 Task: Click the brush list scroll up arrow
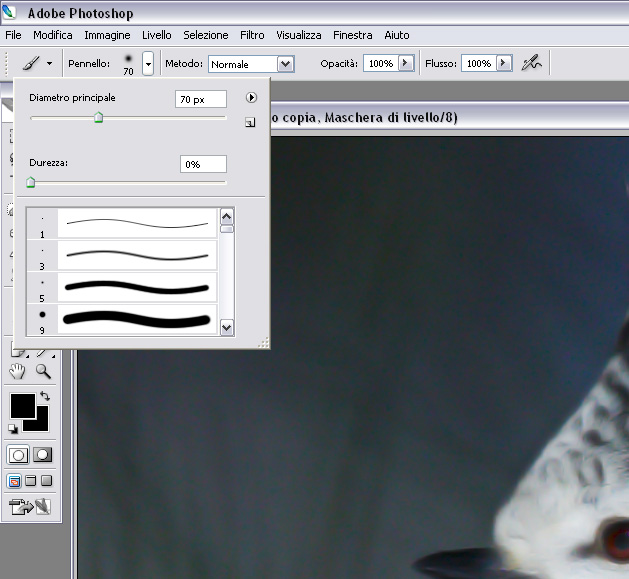(227, 217)
